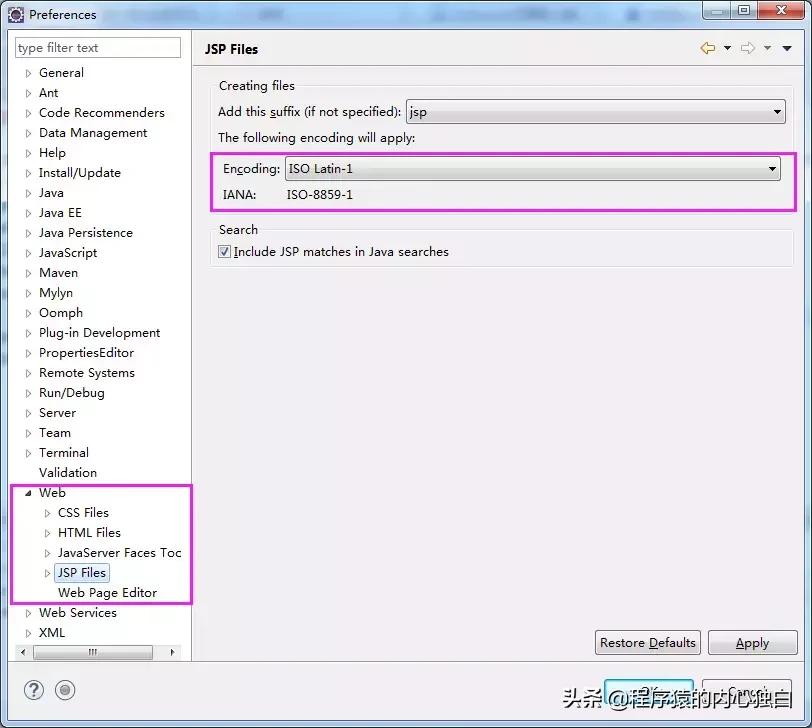The height and width of the screenshot is (728, 812).
Task: Expand the CSS Files node
Action: point(47,513)
